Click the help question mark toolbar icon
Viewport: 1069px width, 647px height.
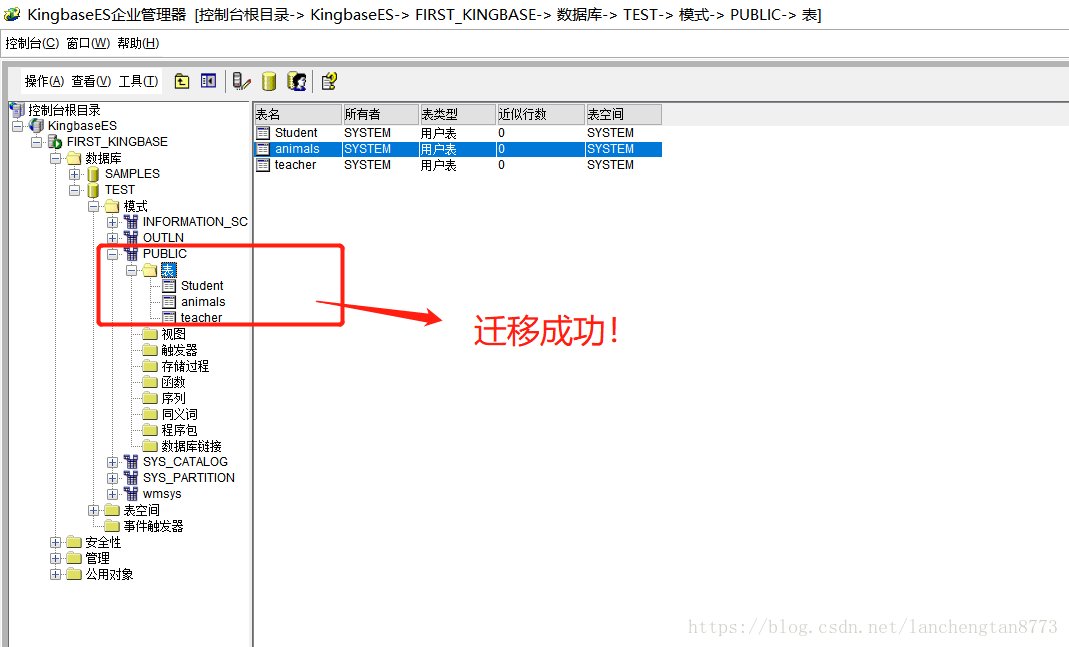329,82
